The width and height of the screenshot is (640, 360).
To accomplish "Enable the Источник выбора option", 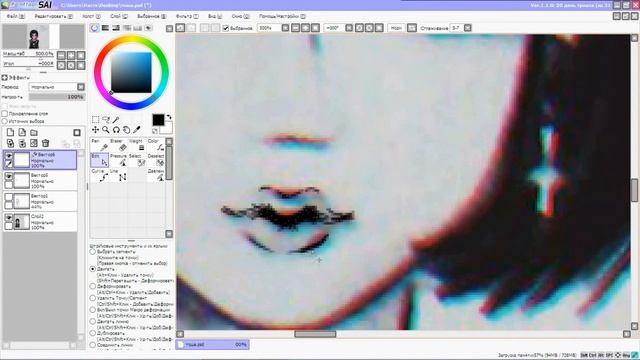I will click(x=5, y=121).
